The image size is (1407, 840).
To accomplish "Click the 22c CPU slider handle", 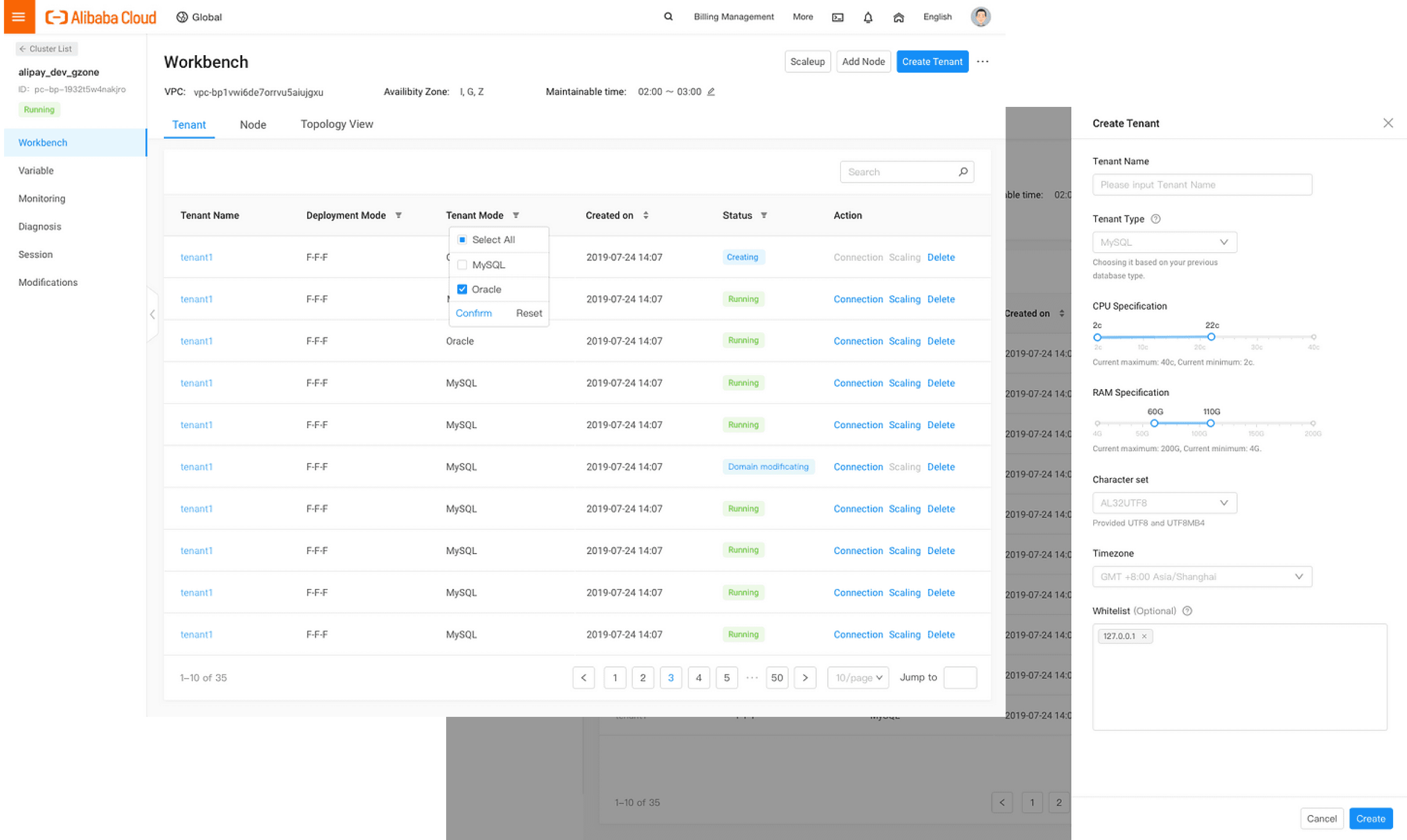I will click(x=1211, y=337).
